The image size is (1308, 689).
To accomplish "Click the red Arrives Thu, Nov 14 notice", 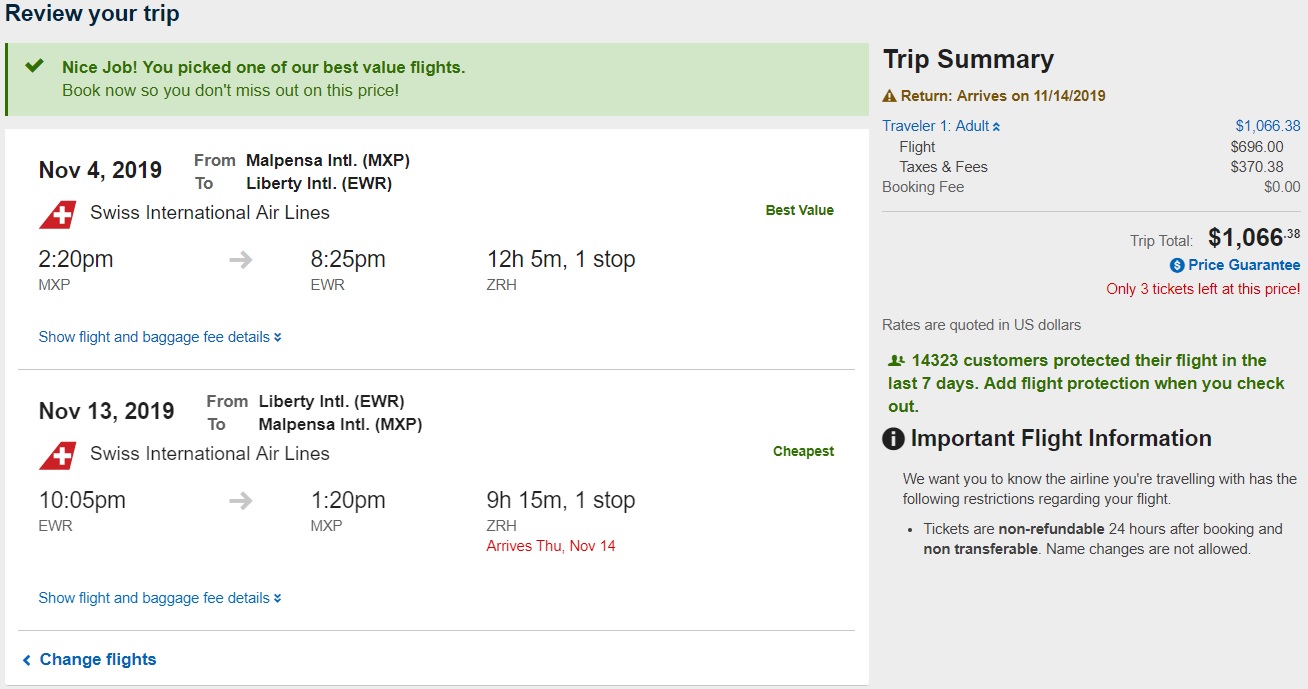I will coord(551,546).
